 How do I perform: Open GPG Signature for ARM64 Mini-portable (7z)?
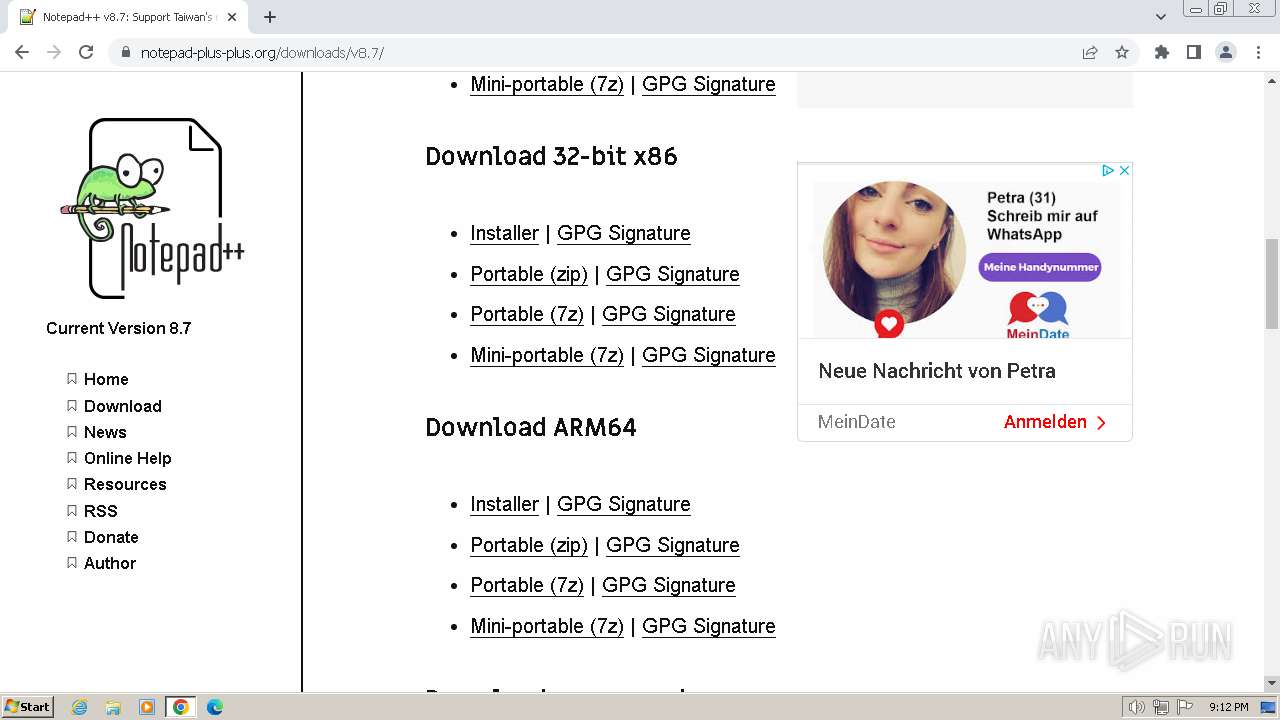coord(709,626)
